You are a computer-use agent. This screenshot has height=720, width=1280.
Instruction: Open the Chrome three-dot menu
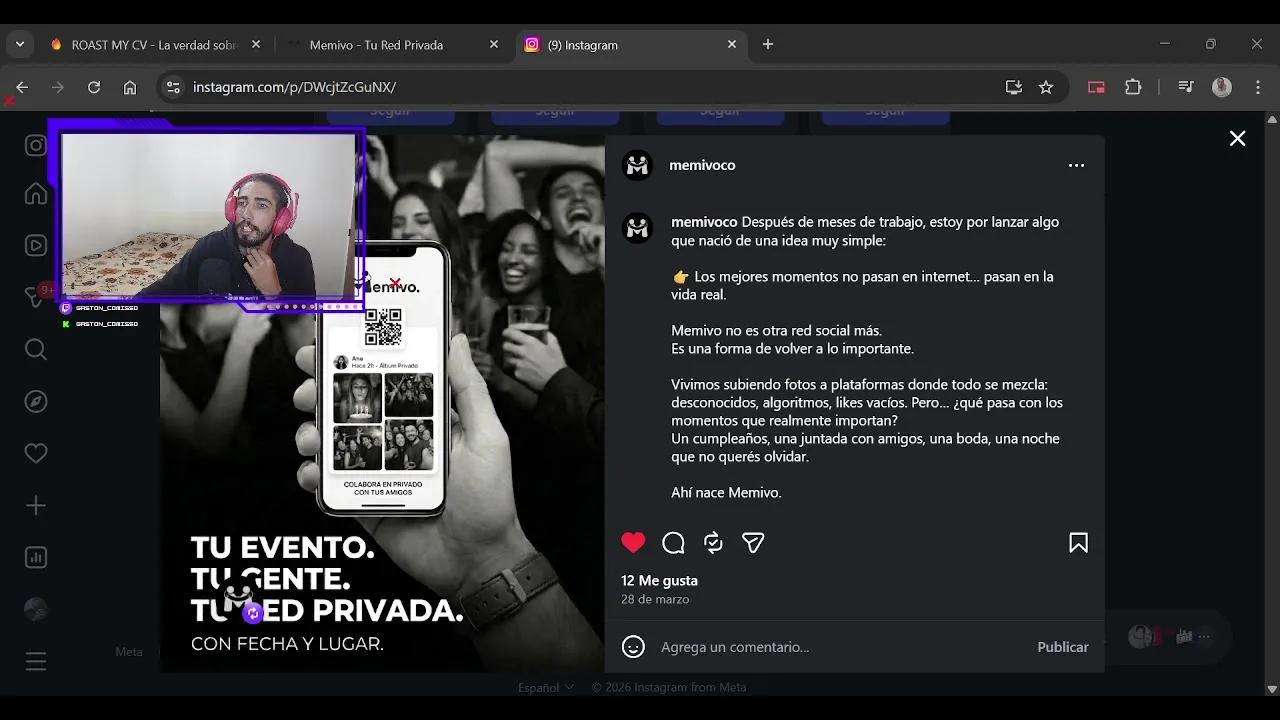[x=1258, y=87]
